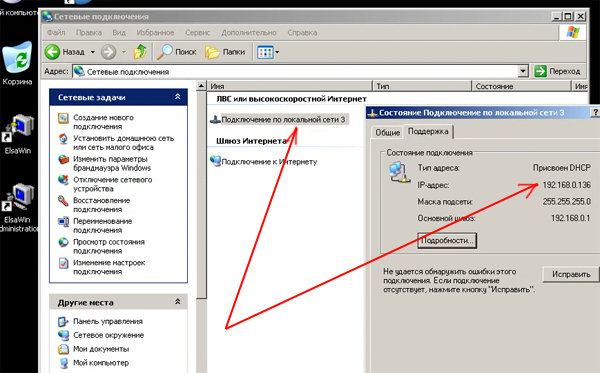Switch to the Общие tab

pyautogui.click(x=387, y=132)
